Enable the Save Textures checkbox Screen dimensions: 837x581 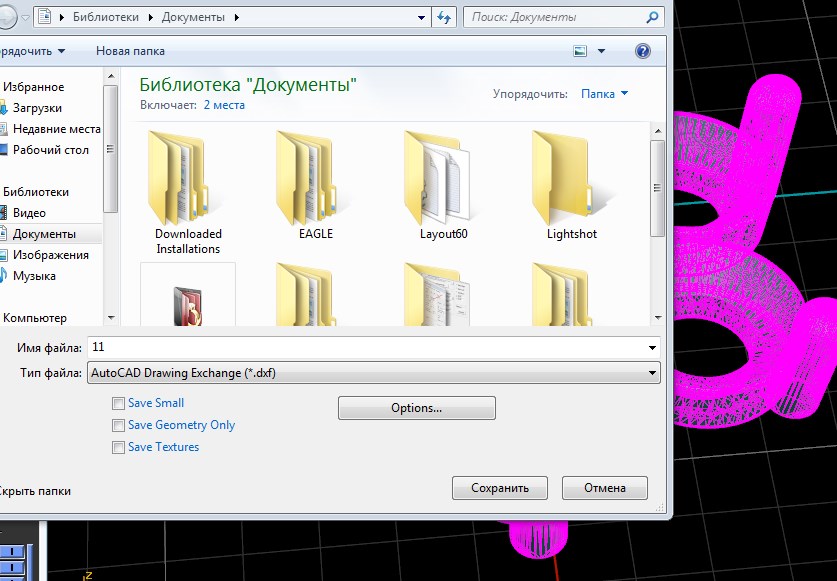(118, 447)
